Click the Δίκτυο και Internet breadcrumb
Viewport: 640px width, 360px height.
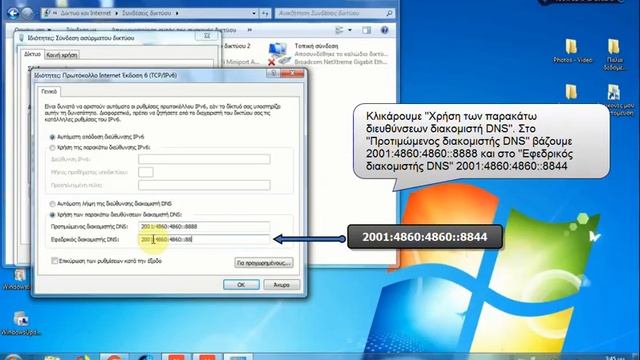(86, 13)
